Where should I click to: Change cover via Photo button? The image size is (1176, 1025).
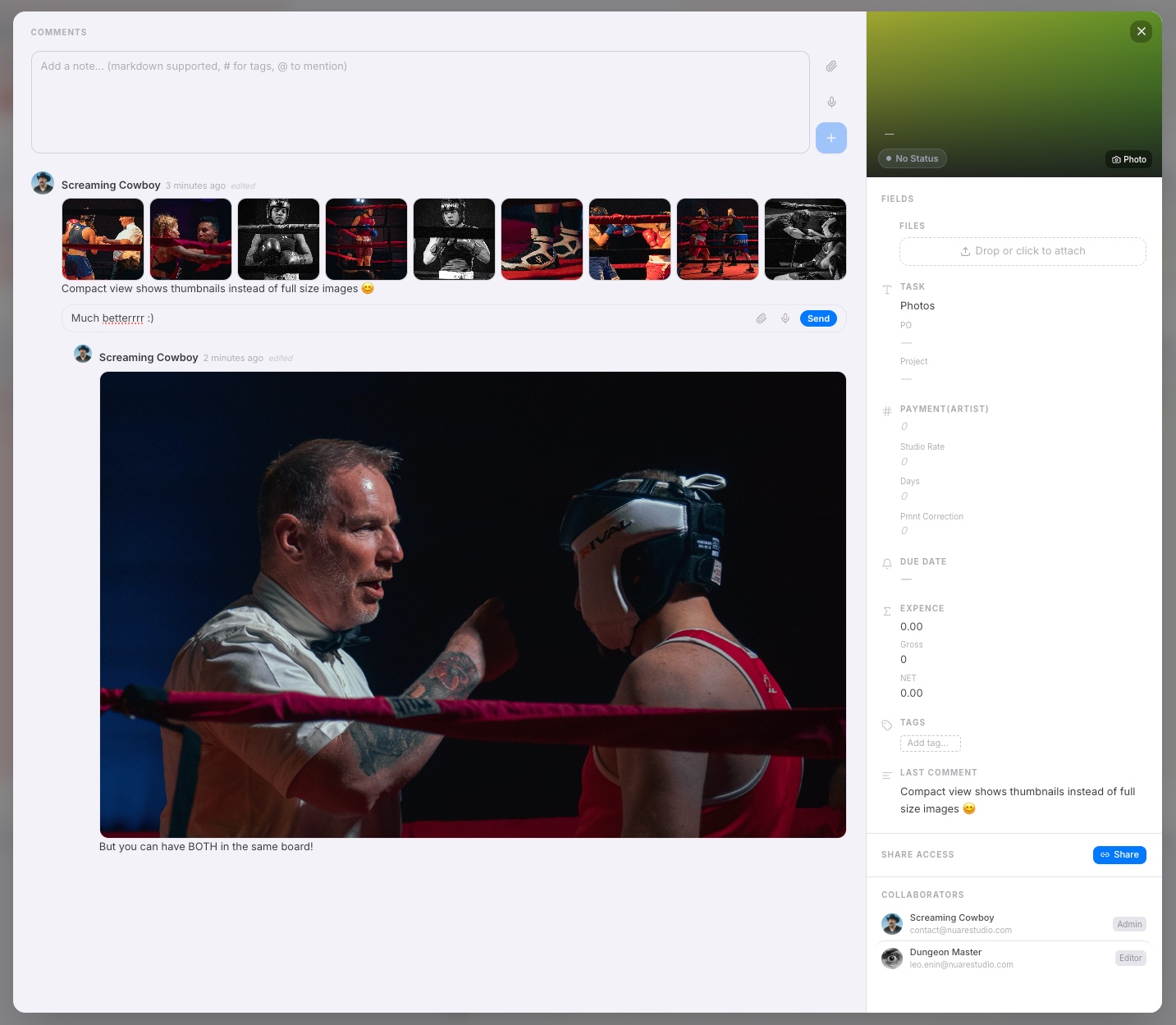1129,159
